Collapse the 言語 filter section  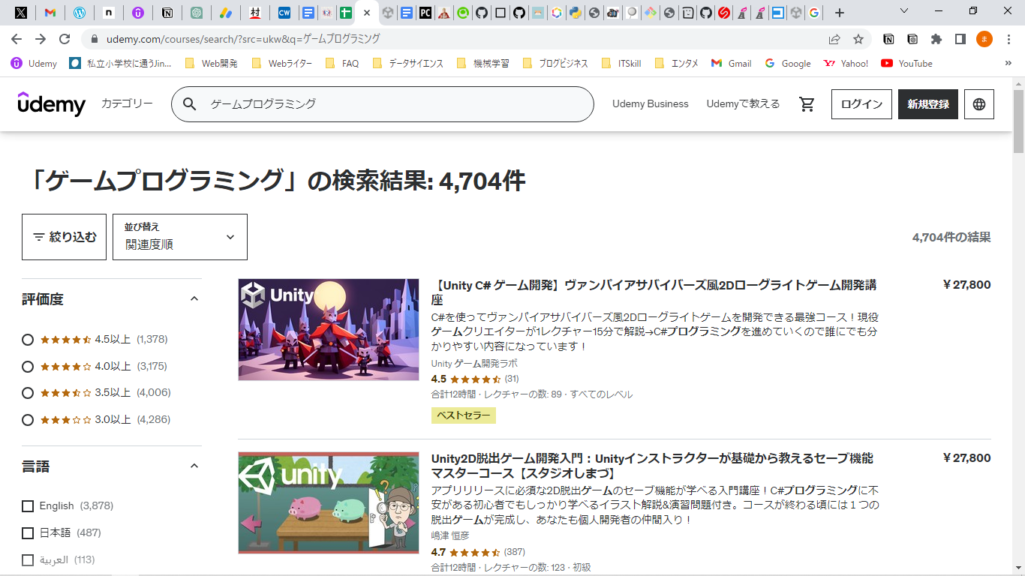[194, 466]
